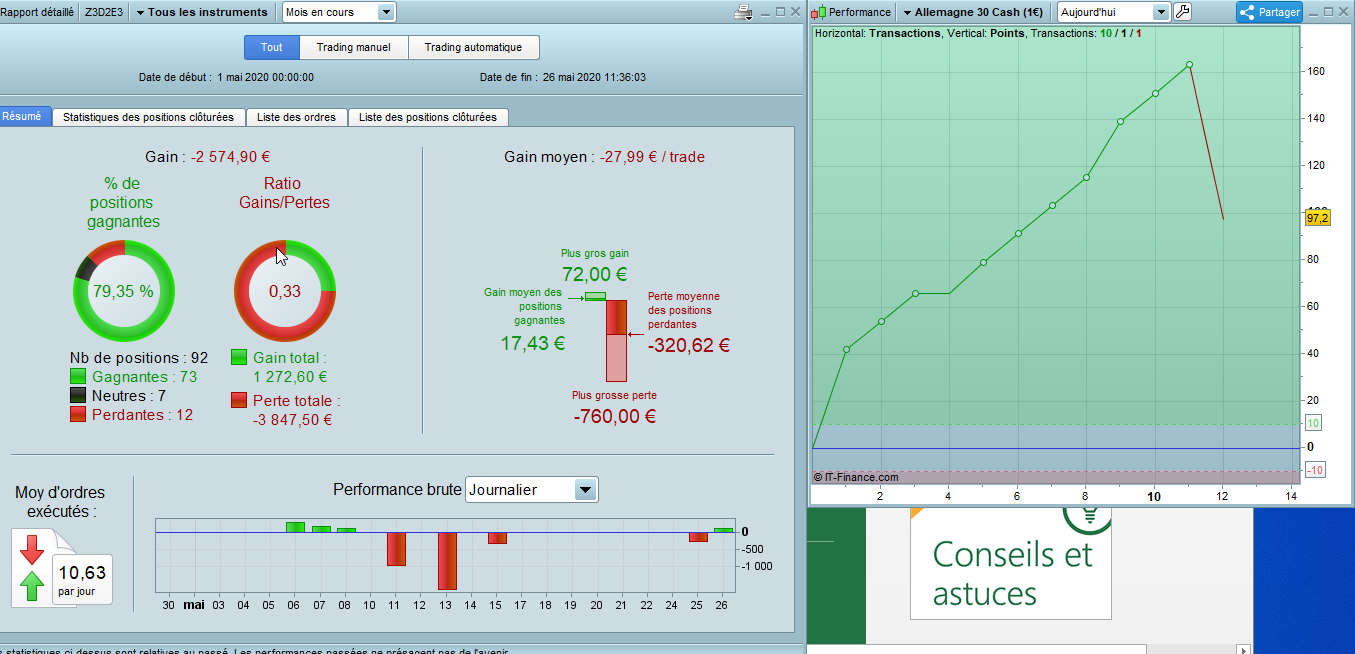Click the red Perte totale swatch

tap(239, 400)
